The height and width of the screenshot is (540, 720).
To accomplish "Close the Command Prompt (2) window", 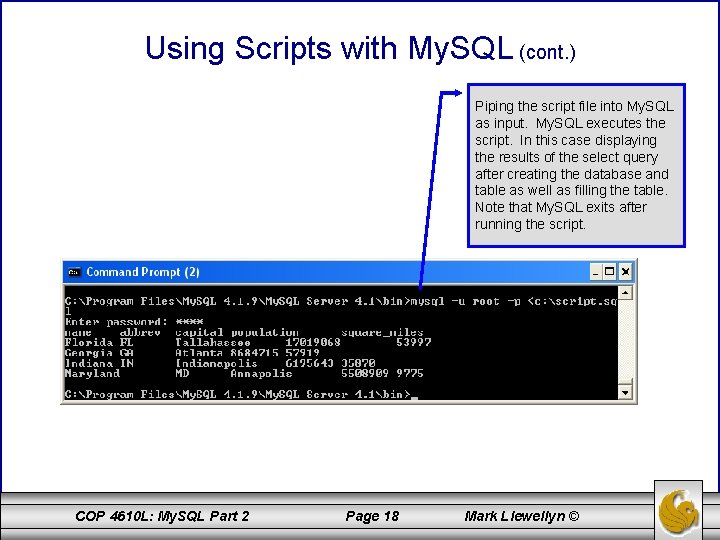I will [x=625, y=272].
